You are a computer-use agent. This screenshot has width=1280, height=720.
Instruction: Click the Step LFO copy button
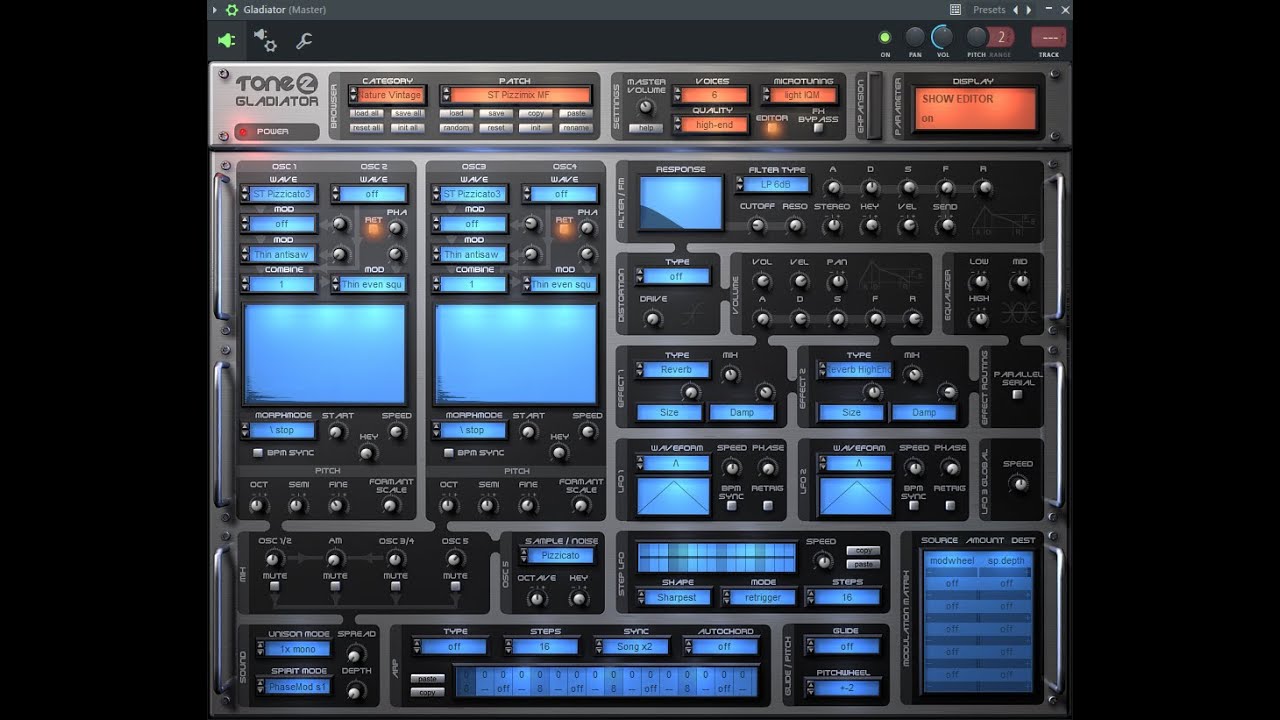coord(862,551)
